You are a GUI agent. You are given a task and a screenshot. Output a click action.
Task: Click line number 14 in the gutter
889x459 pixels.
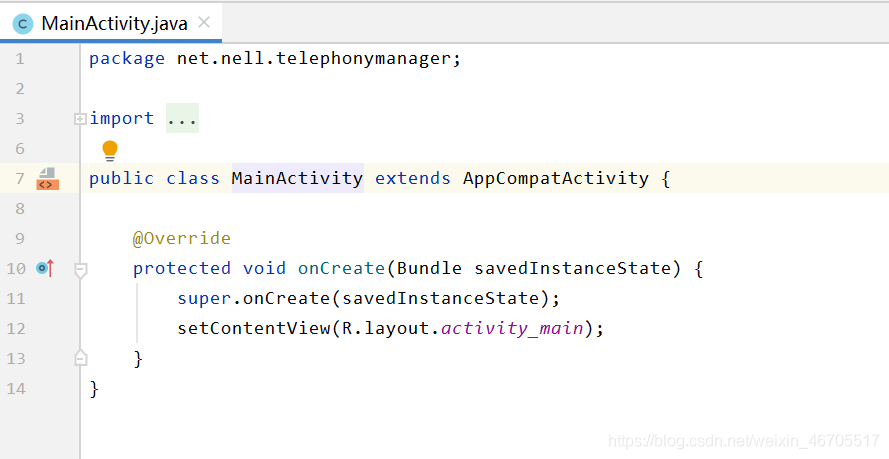pyautogui.click(x=16, y=389)
